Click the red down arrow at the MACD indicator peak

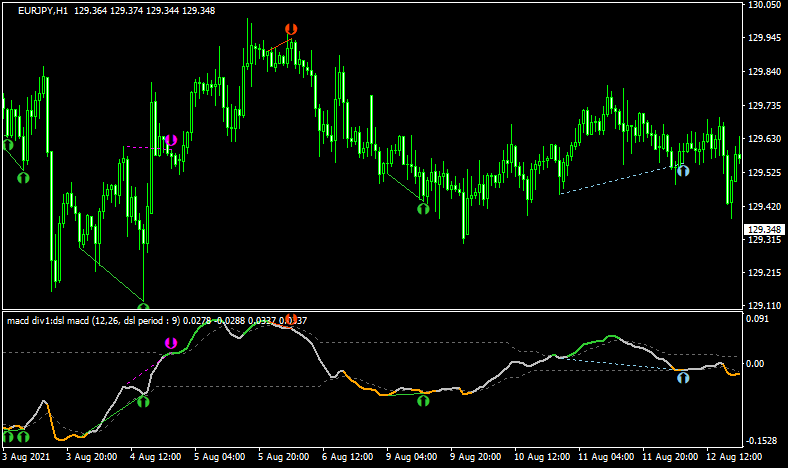291,320
